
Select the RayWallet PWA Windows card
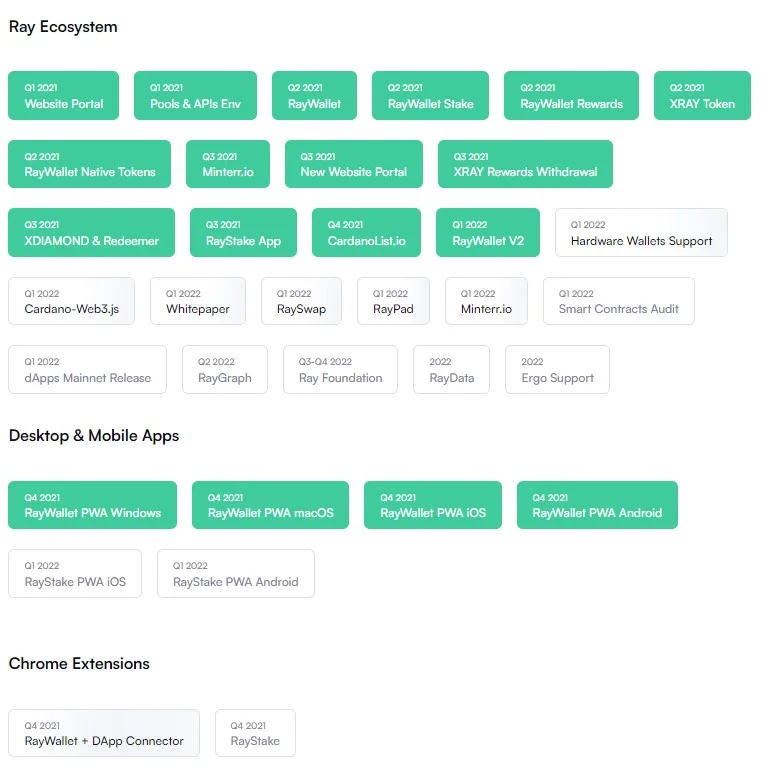[x=92, y=505]
